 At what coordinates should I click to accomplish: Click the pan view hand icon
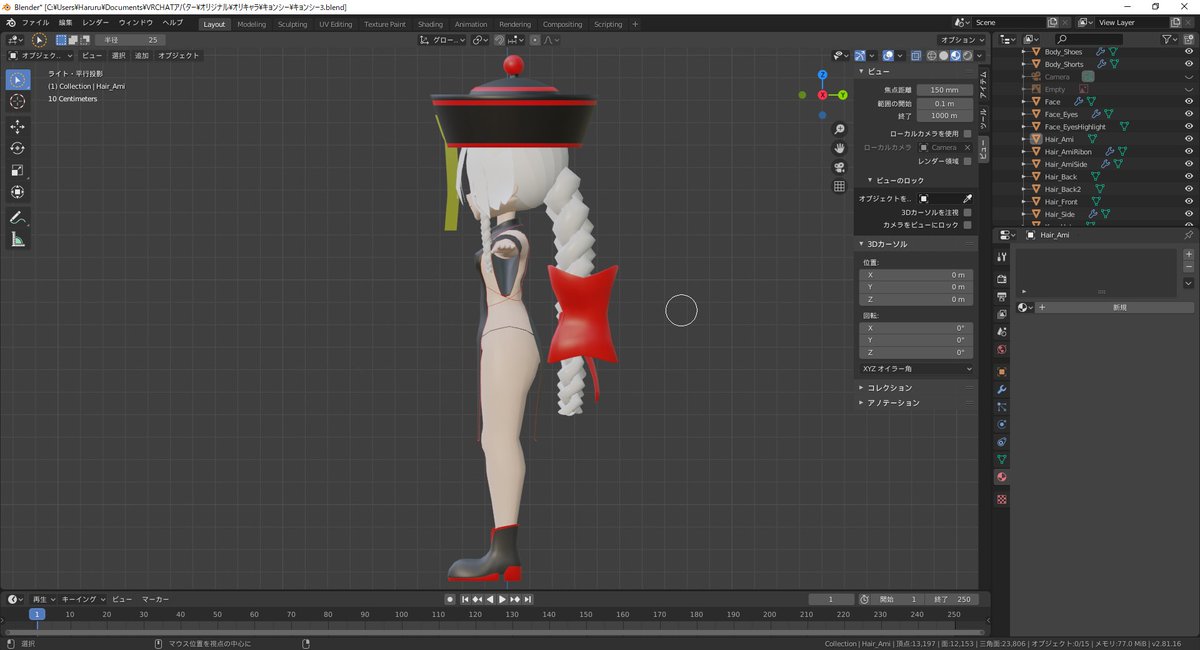[839, 148]
